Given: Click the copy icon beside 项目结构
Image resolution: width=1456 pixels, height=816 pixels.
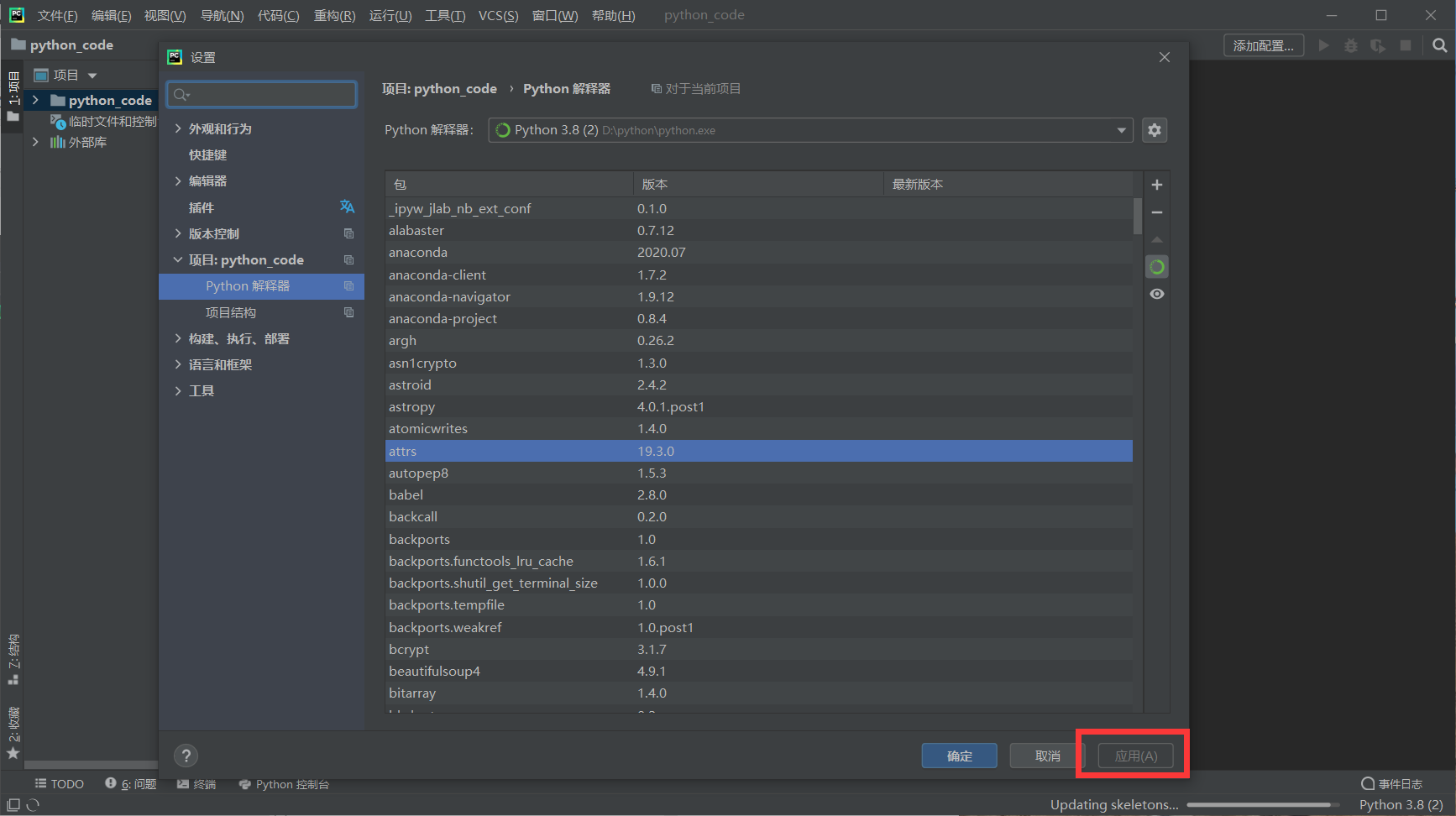Looking at the screenshot, I should pos(348,312).
